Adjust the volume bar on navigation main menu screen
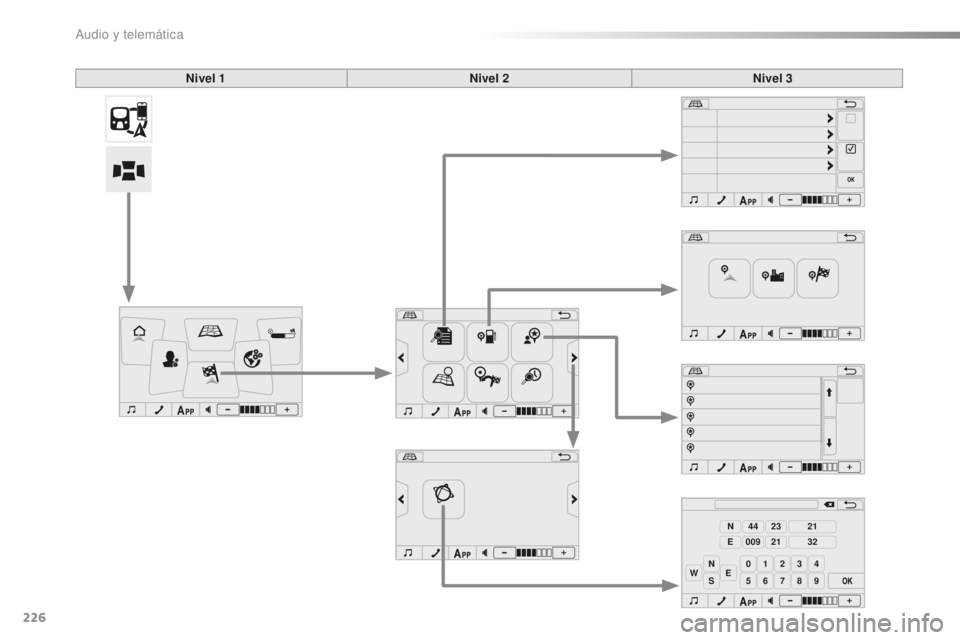Viewport: 960px width, 640px height. [257, 410]
